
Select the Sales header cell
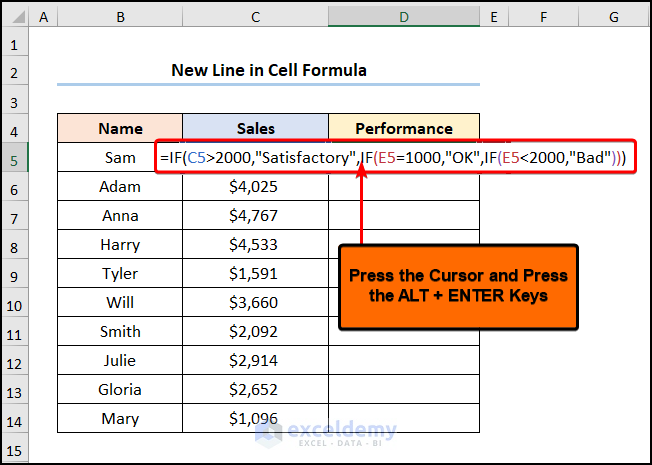tap(256, 129)
